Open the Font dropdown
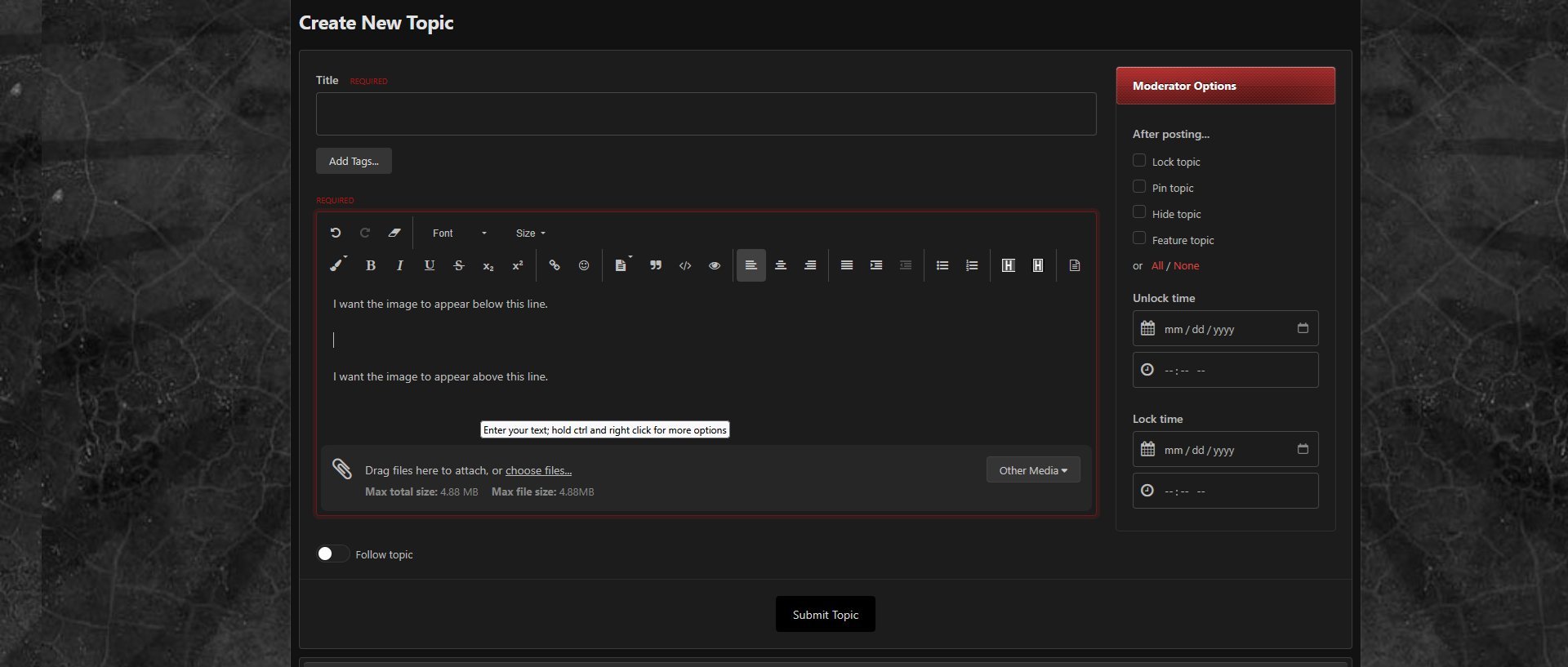Image resolution: width=1568 pixels, height=667 pixels. pyautogui.click(x=459, y=233)
